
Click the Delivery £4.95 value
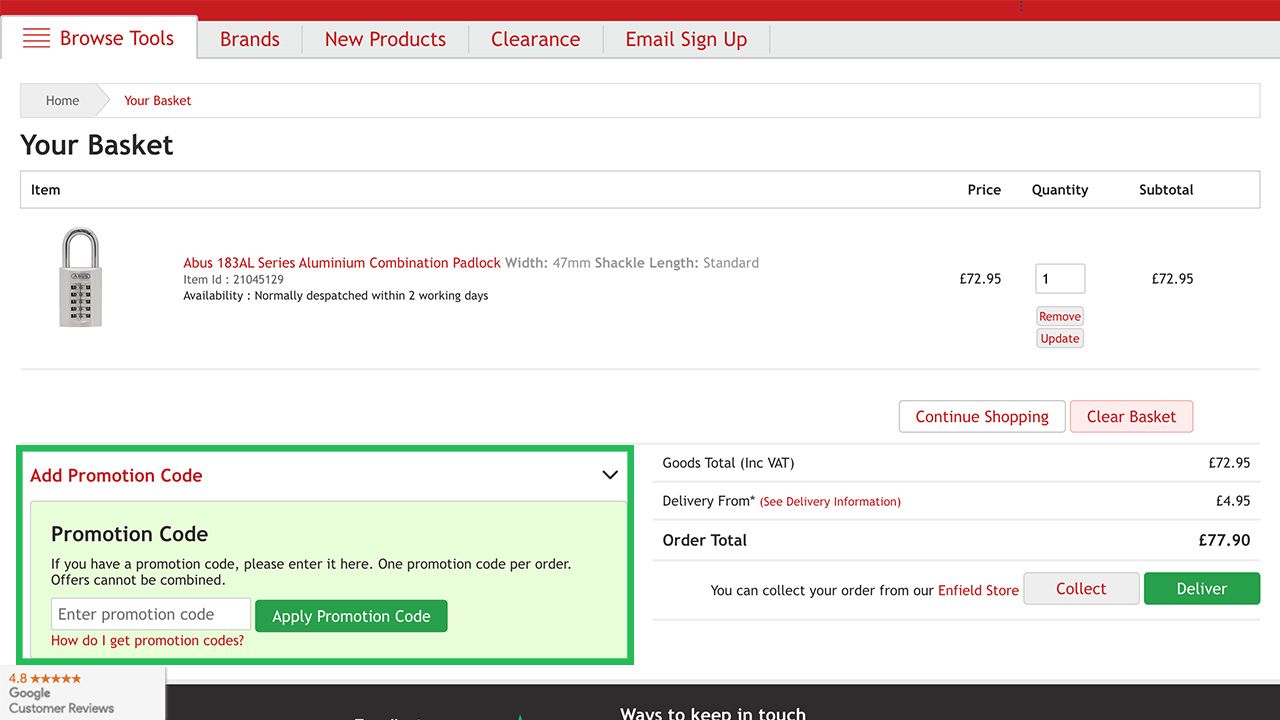point(1233,501)
